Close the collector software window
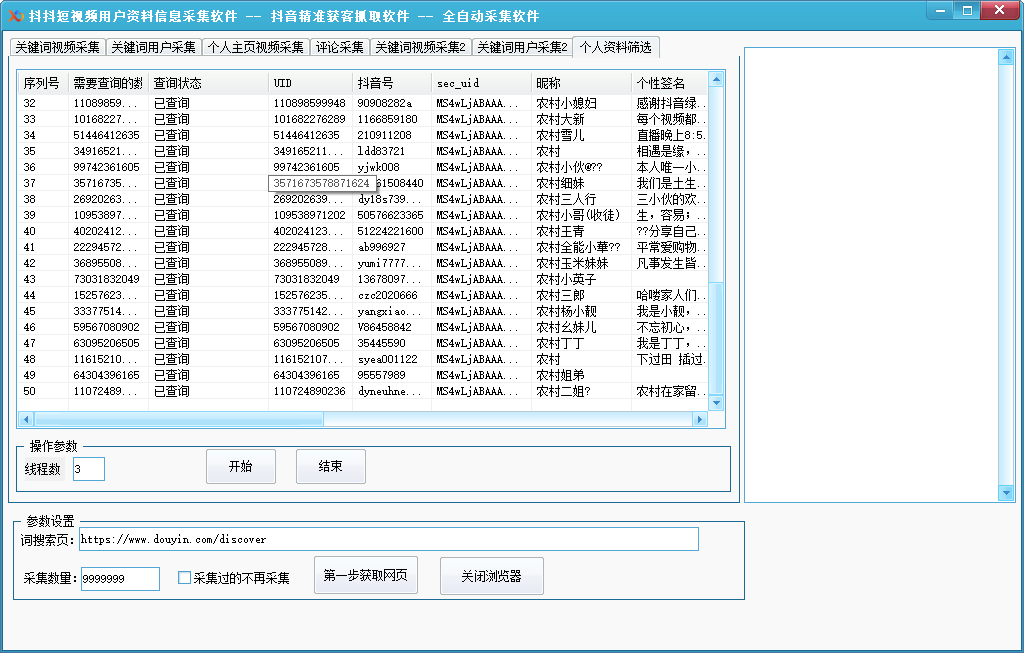The height and width of the screenshot is (653, 1024). click(x=999, y=10)
